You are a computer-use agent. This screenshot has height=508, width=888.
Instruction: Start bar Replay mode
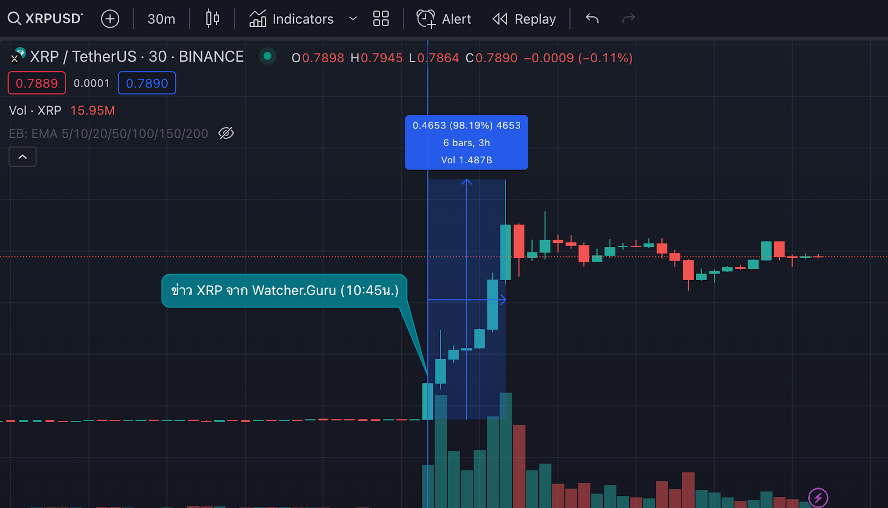(x=524, y=19)
